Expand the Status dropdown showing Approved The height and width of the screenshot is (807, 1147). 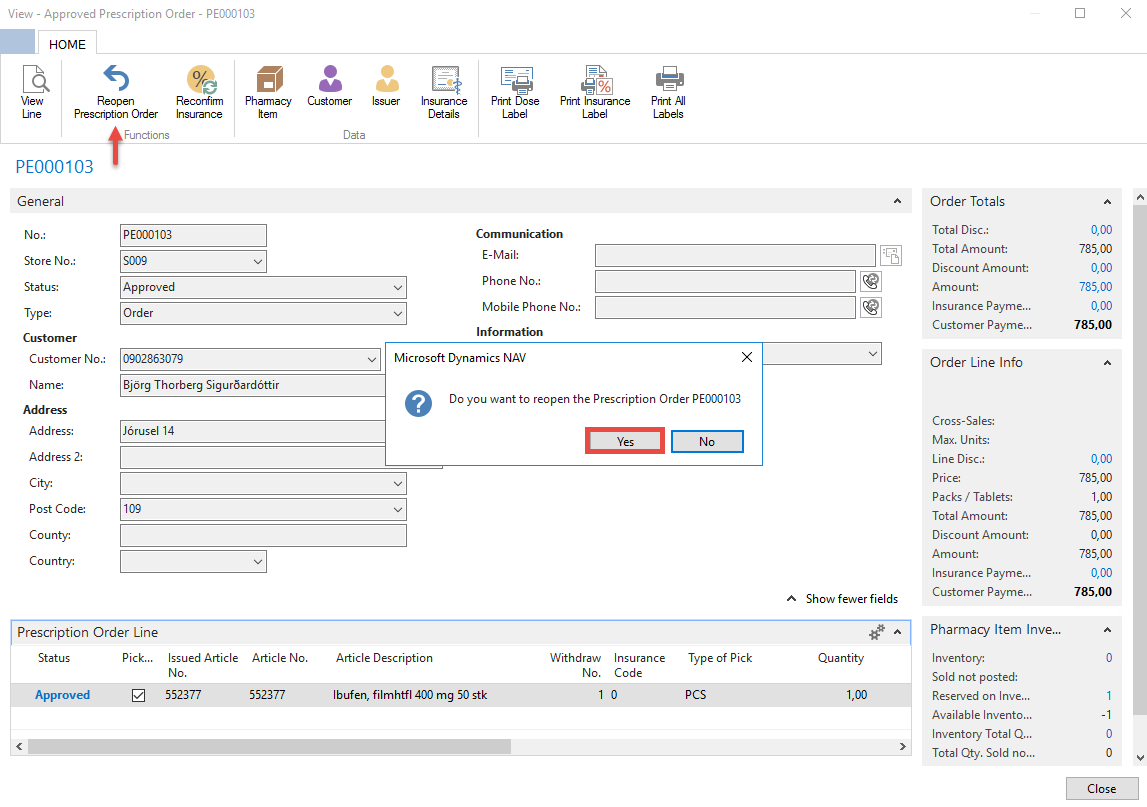tap(398, 288)
